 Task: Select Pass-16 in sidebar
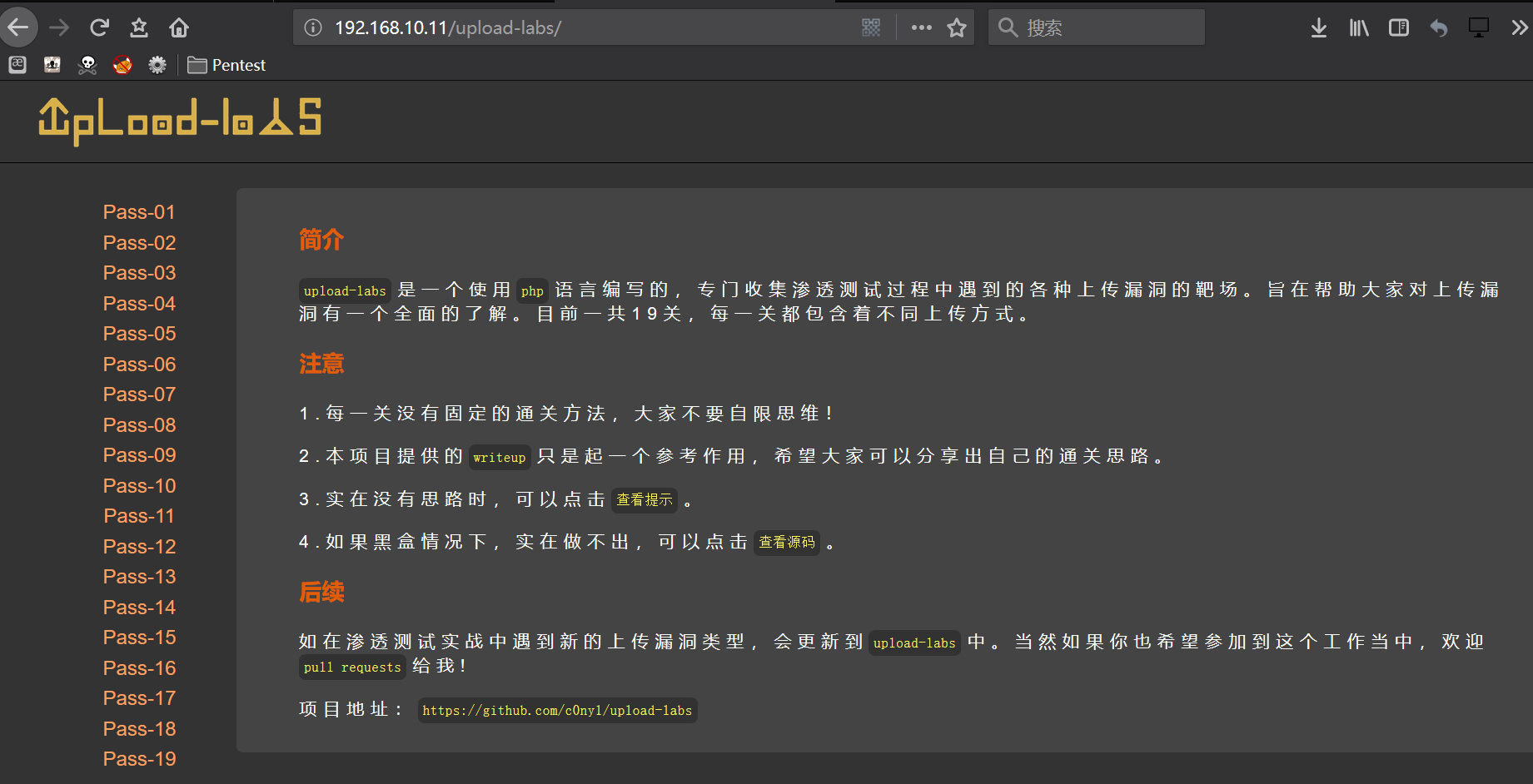click(139, 668)
